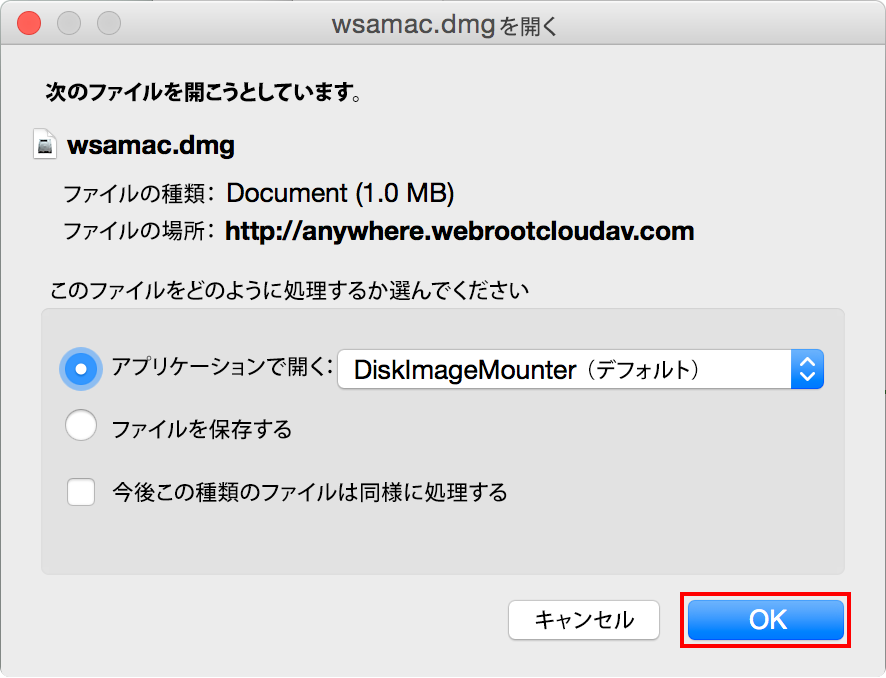Click 'DiskImageMounter (デフォルト)' text in combo box

coord(527,370)
